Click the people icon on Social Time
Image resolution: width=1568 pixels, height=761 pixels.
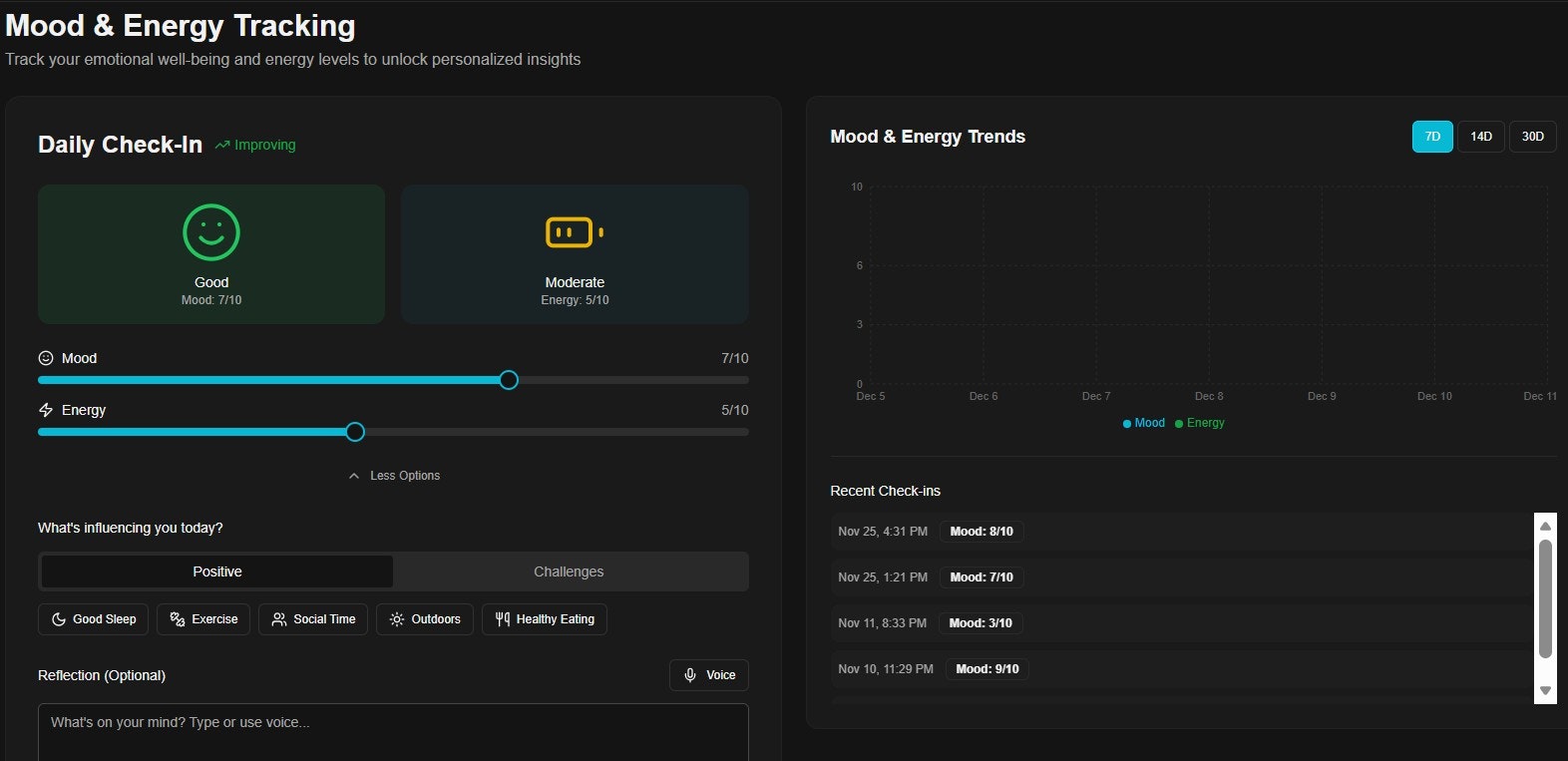point(279,619)
